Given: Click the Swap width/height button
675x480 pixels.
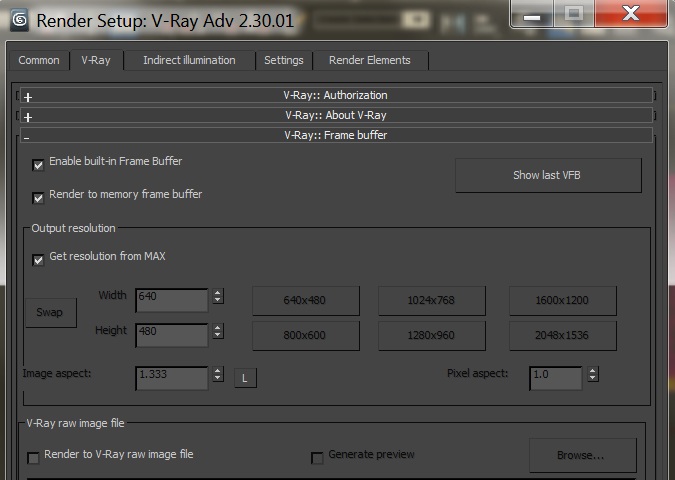Looking at the screenshot, I should click(x=51, y=313).
